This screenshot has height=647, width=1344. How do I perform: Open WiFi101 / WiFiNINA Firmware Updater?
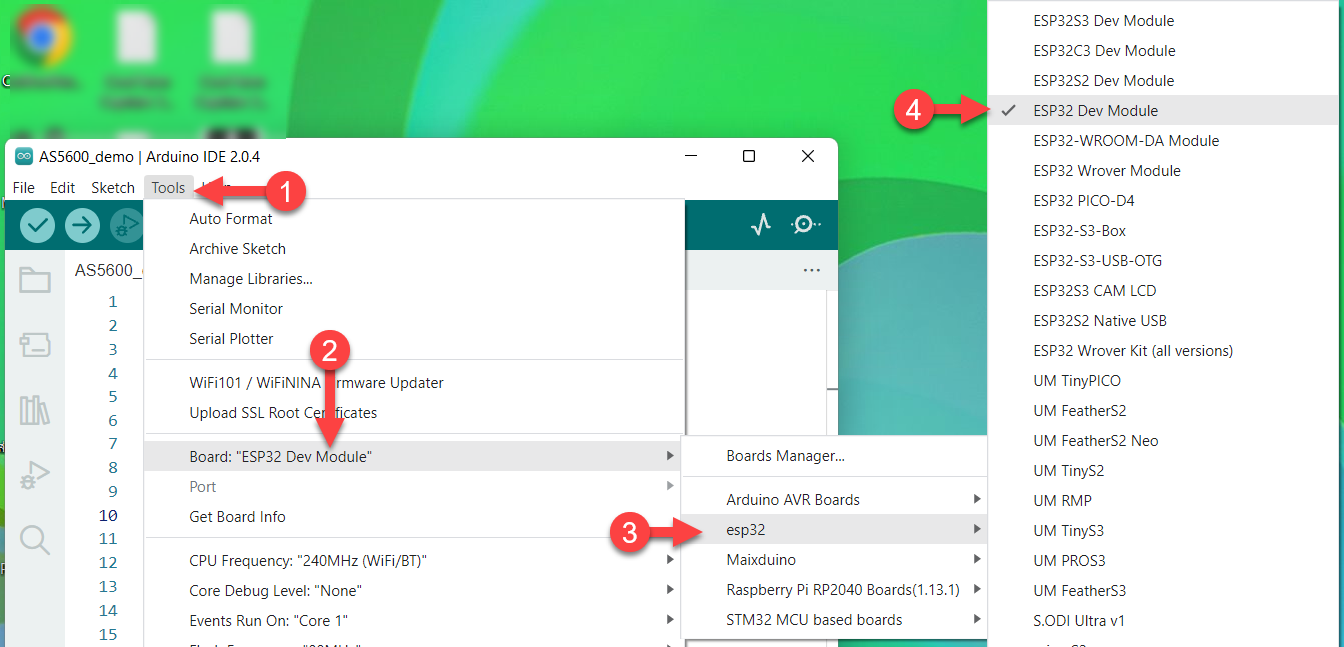(x=414, y=383)
